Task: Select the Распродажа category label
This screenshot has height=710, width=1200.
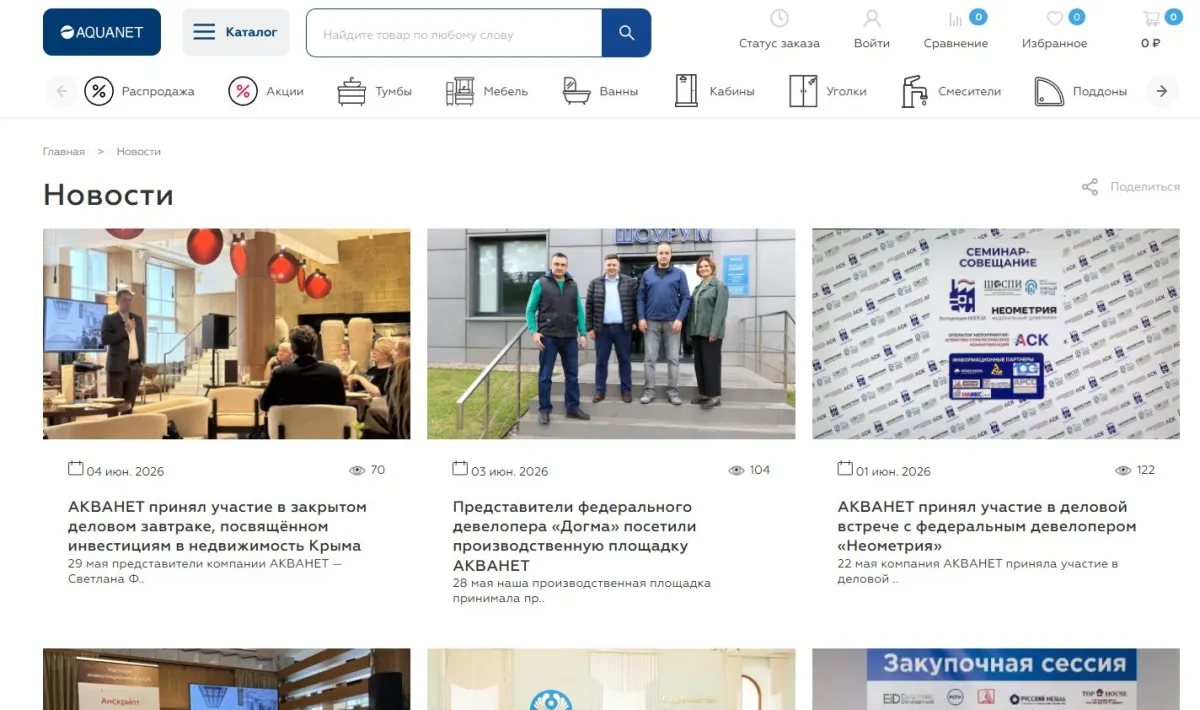Action: (x=158, y=91)
